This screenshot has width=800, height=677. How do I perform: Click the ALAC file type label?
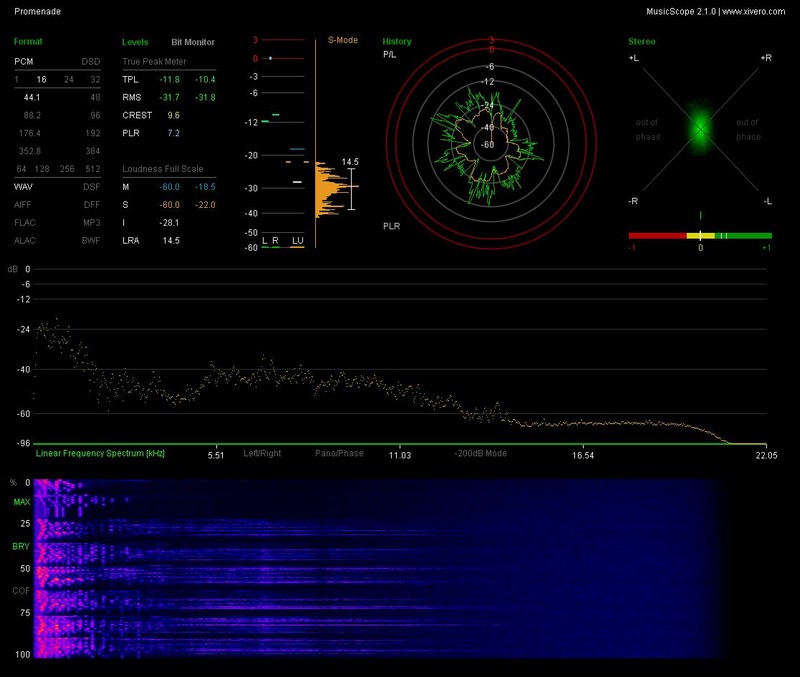point(24,240)
